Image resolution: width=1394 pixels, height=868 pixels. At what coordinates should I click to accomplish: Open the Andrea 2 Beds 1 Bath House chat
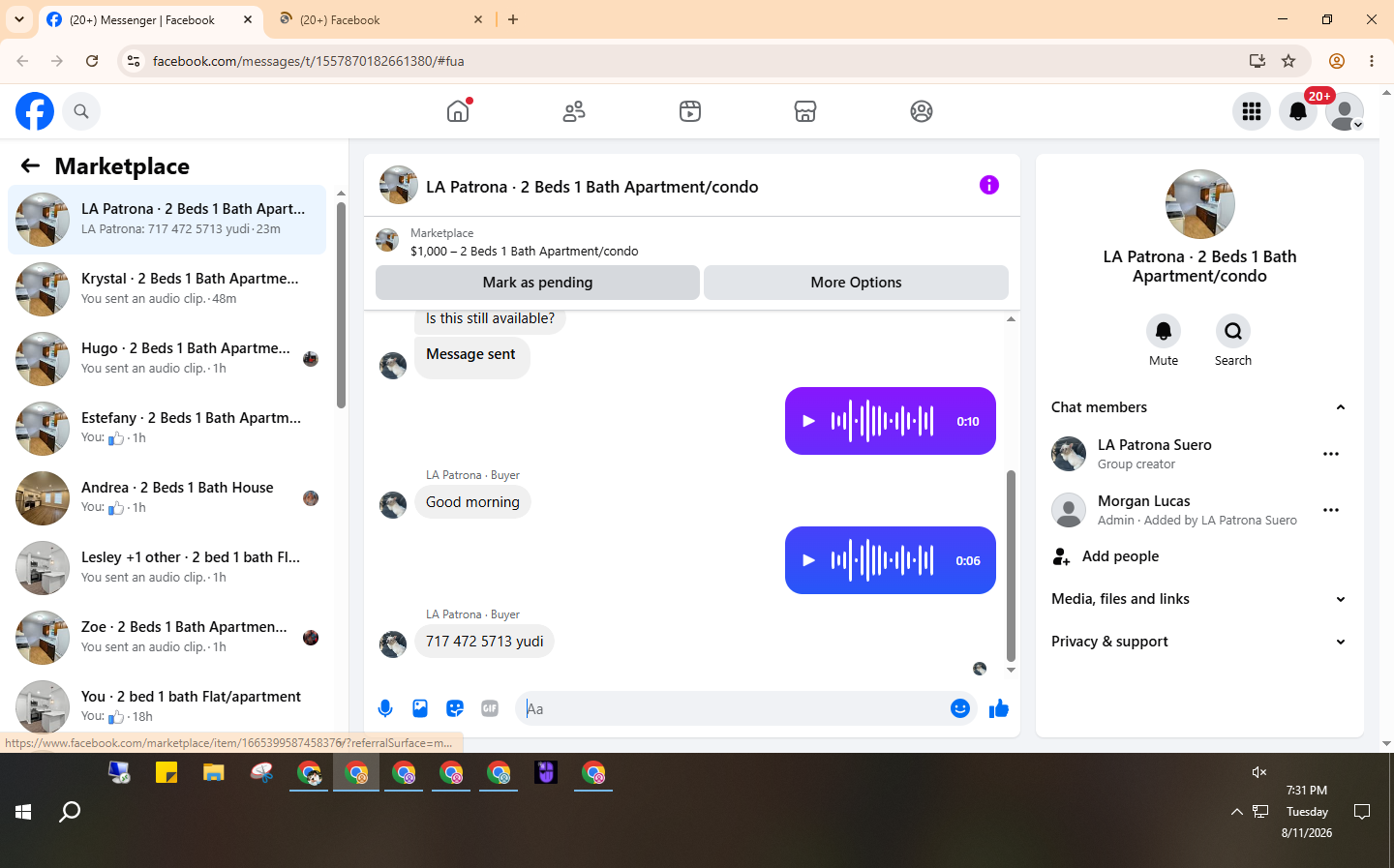167,498
